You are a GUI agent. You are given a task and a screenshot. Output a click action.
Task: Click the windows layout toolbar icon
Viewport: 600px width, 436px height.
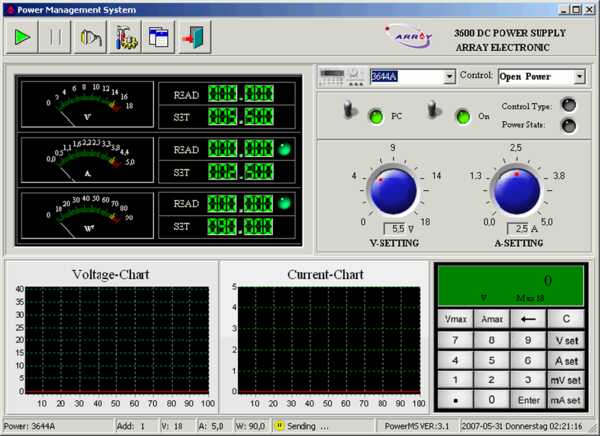158,37
